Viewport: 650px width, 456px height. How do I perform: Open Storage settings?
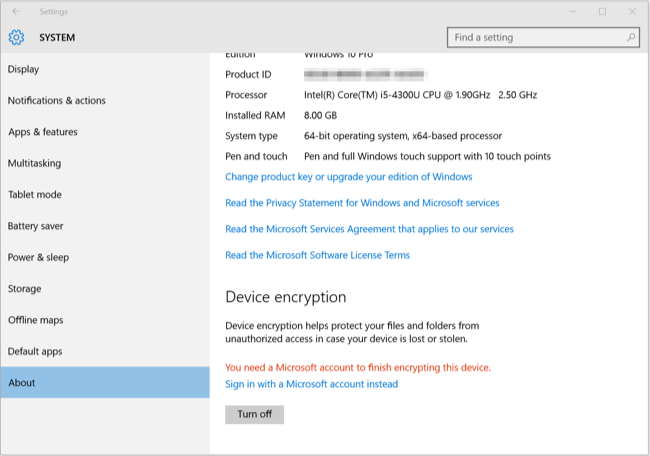25,289
